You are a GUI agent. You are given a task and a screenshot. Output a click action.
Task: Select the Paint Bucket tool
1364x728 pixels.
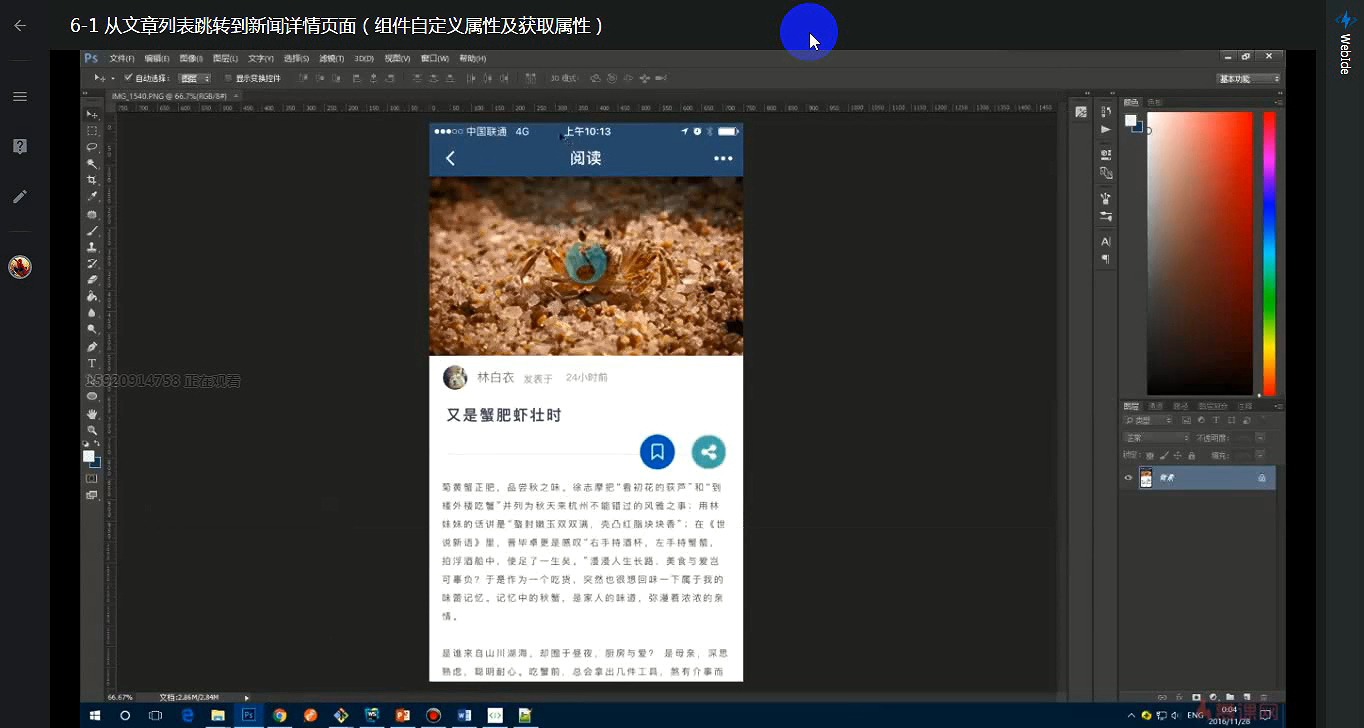pos(92,297)
